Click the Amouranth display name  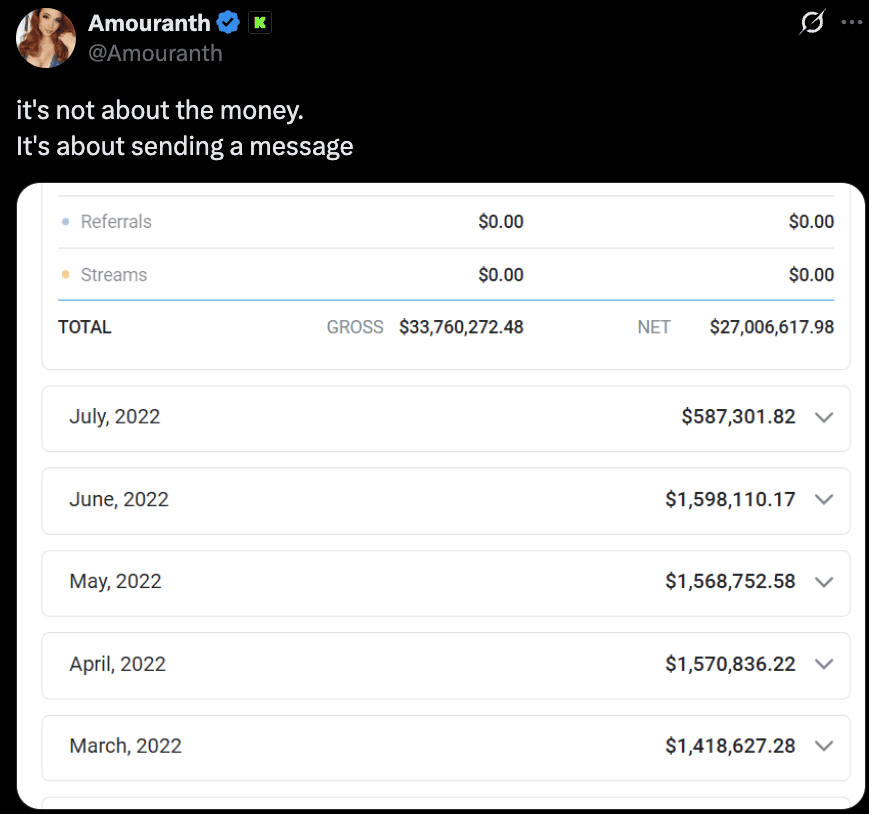(150, 23)
